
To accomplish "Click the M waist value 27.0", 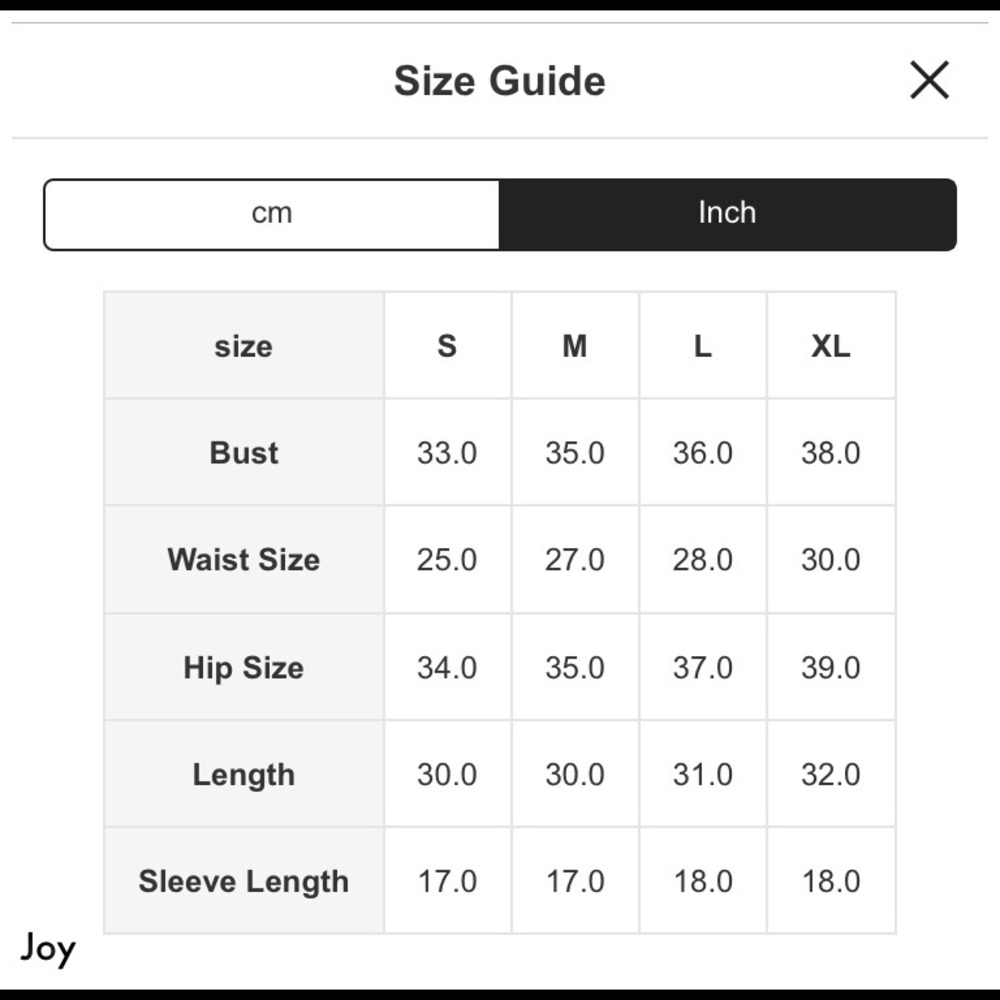I will [575, 559].
